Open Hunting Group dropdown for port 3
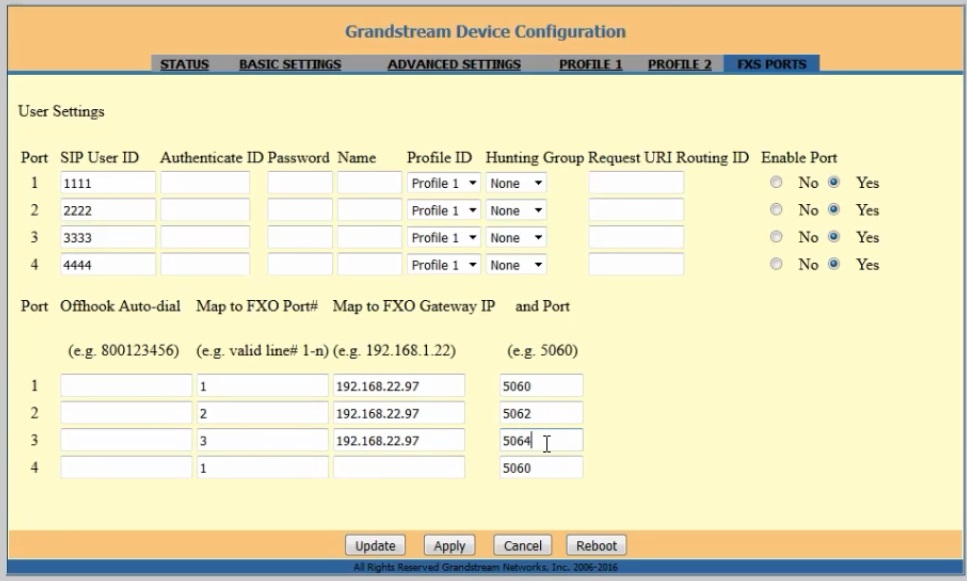Screen dimensions: 967x581 point(517,238)
